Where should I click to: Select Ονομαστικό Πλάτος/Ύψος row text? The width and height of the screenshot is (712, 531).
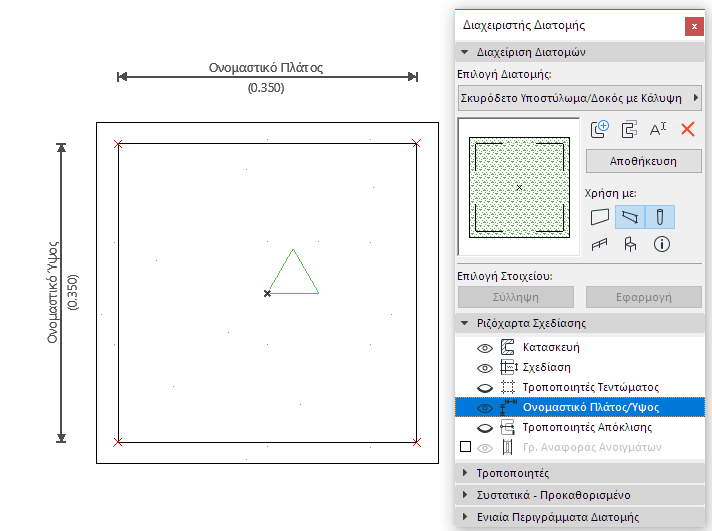point(590,407)
